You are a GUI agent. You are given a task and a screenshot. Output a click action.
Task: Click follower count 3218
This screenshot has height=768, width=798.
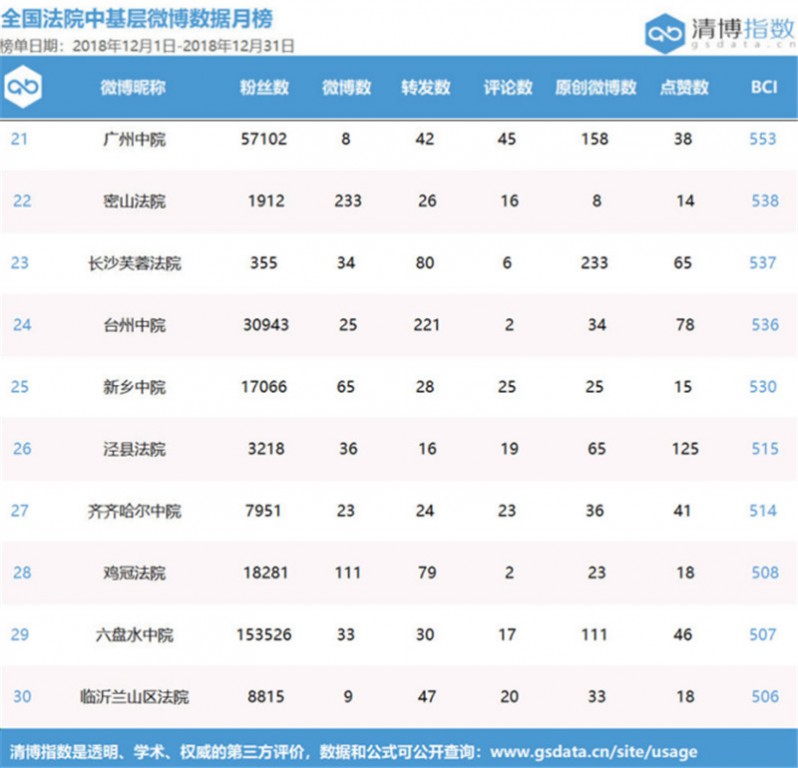pos(266,449)
